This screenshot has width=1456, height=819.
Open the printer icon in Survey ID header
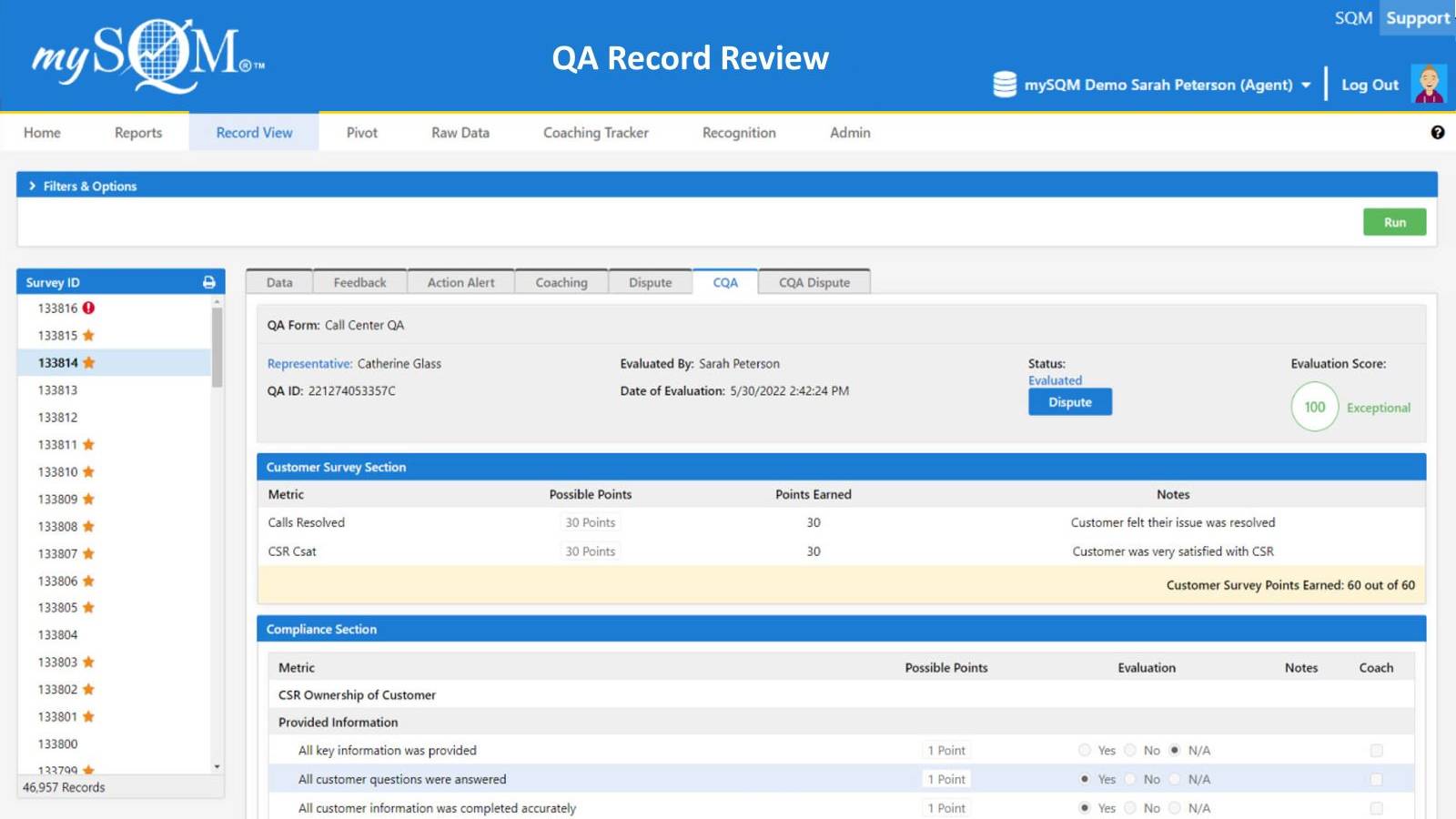[211, 282]
